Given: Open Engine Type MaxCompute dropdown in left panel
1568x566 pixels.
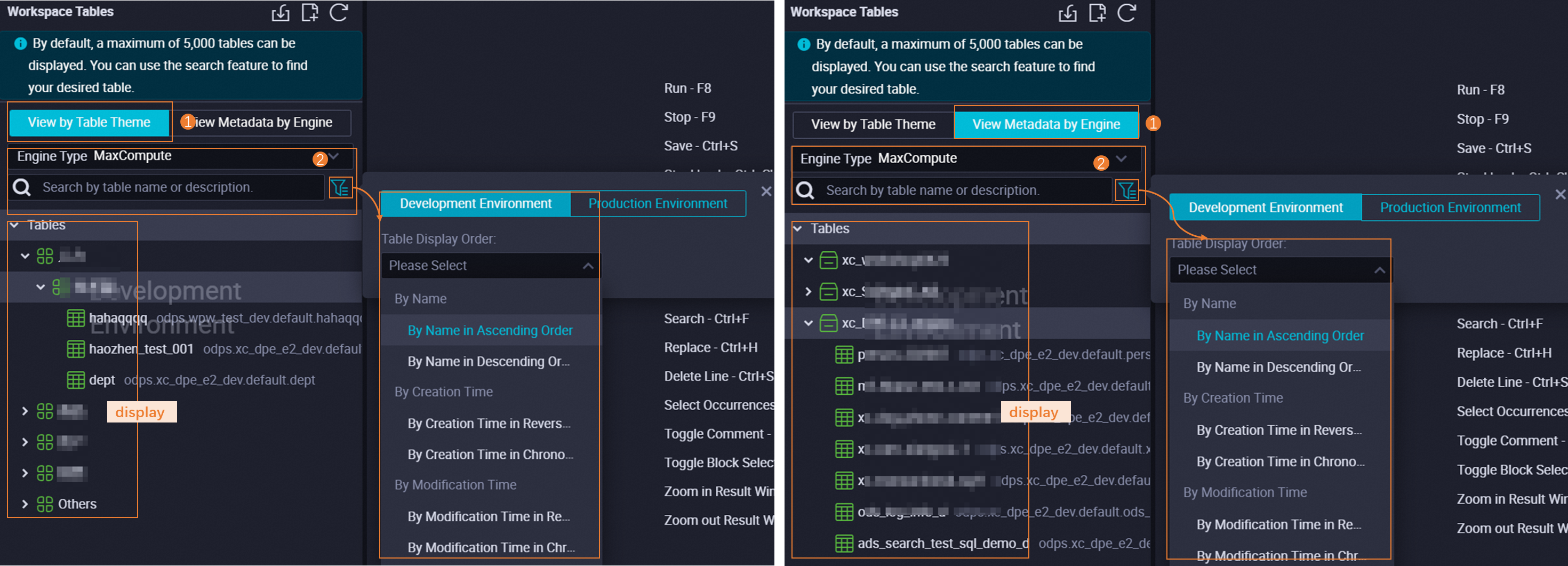Looking at the screenshot, I should pos(181,156).
